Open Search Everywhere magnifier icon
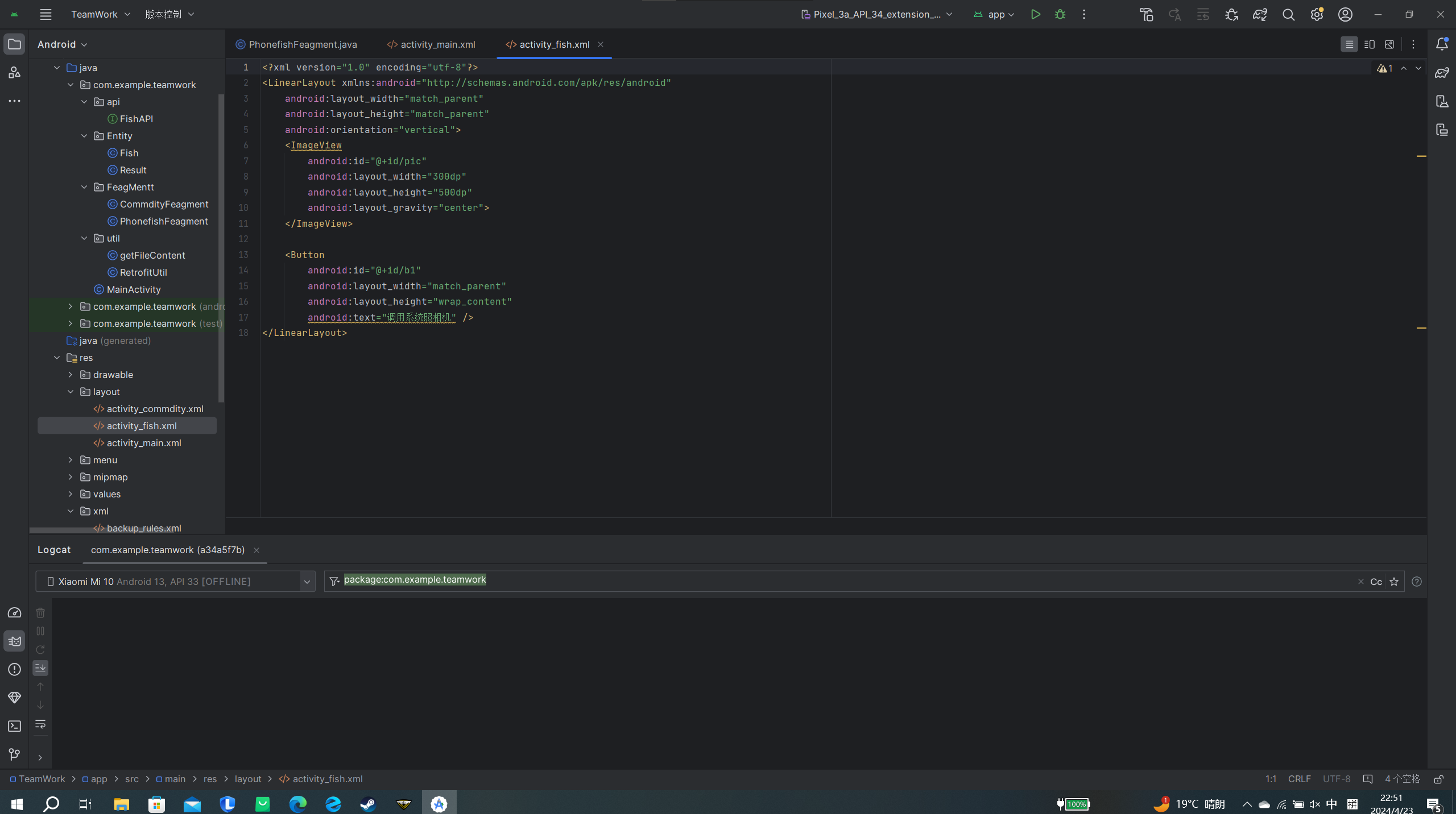 [1288, 14]
